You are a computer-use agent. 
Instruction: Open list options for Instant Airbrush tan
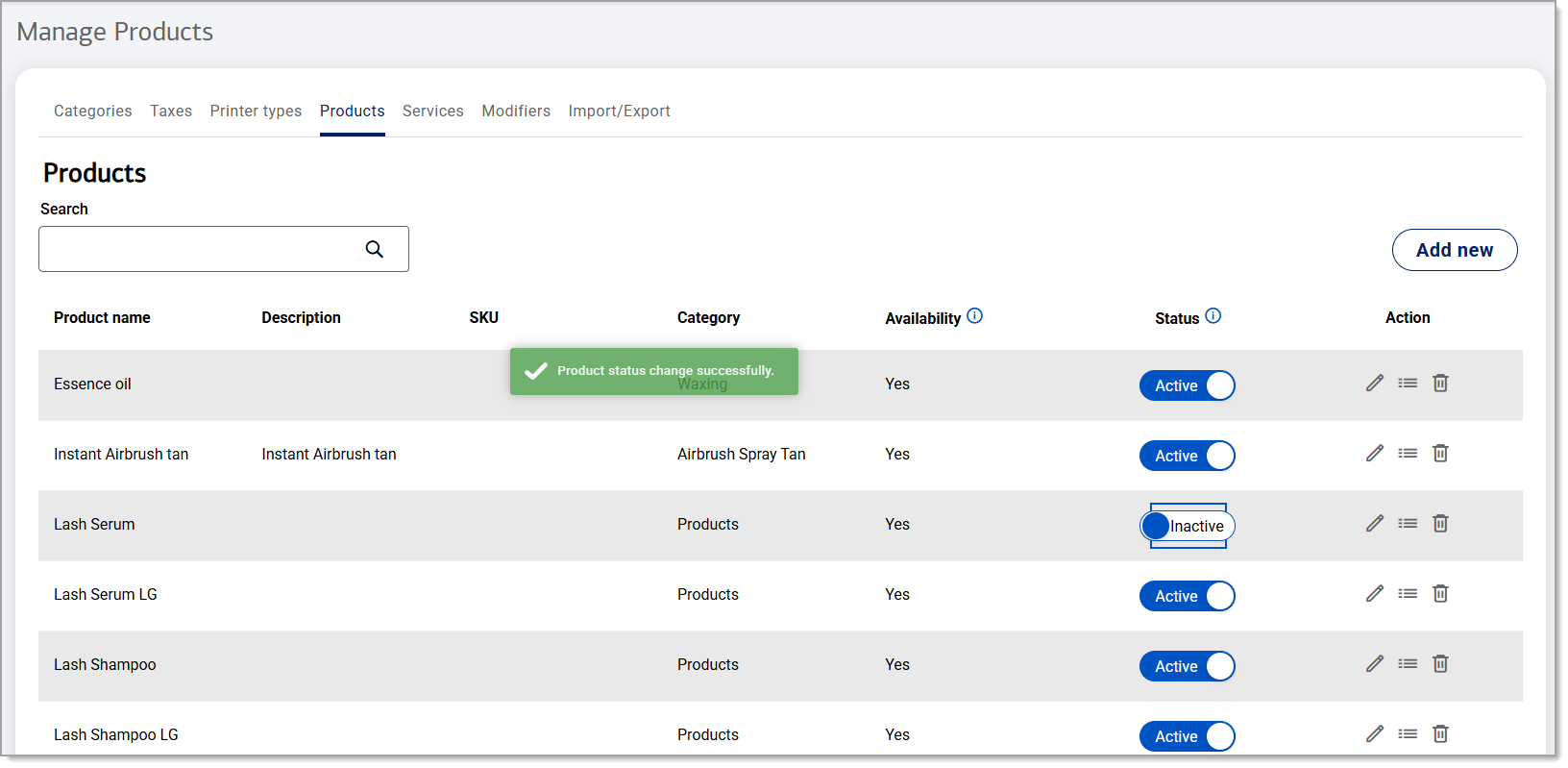[x=1408, y=453]
